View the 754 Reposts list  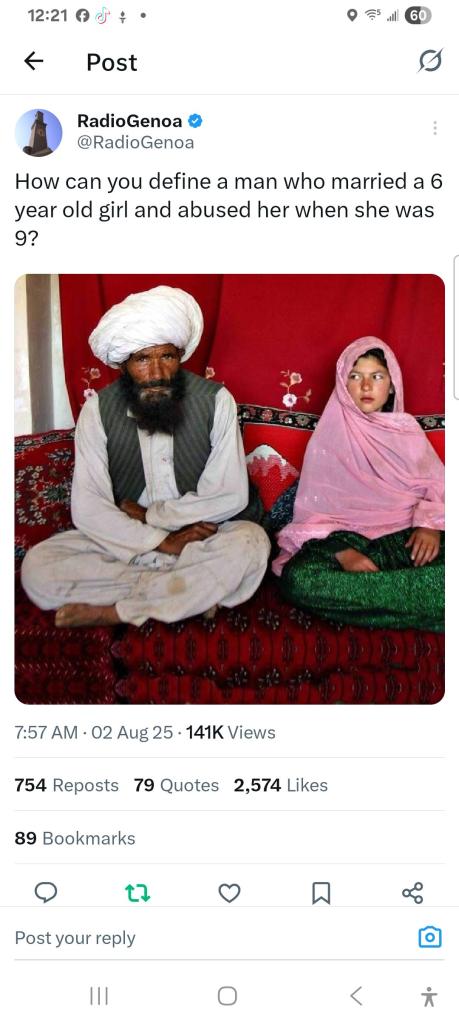67,785
